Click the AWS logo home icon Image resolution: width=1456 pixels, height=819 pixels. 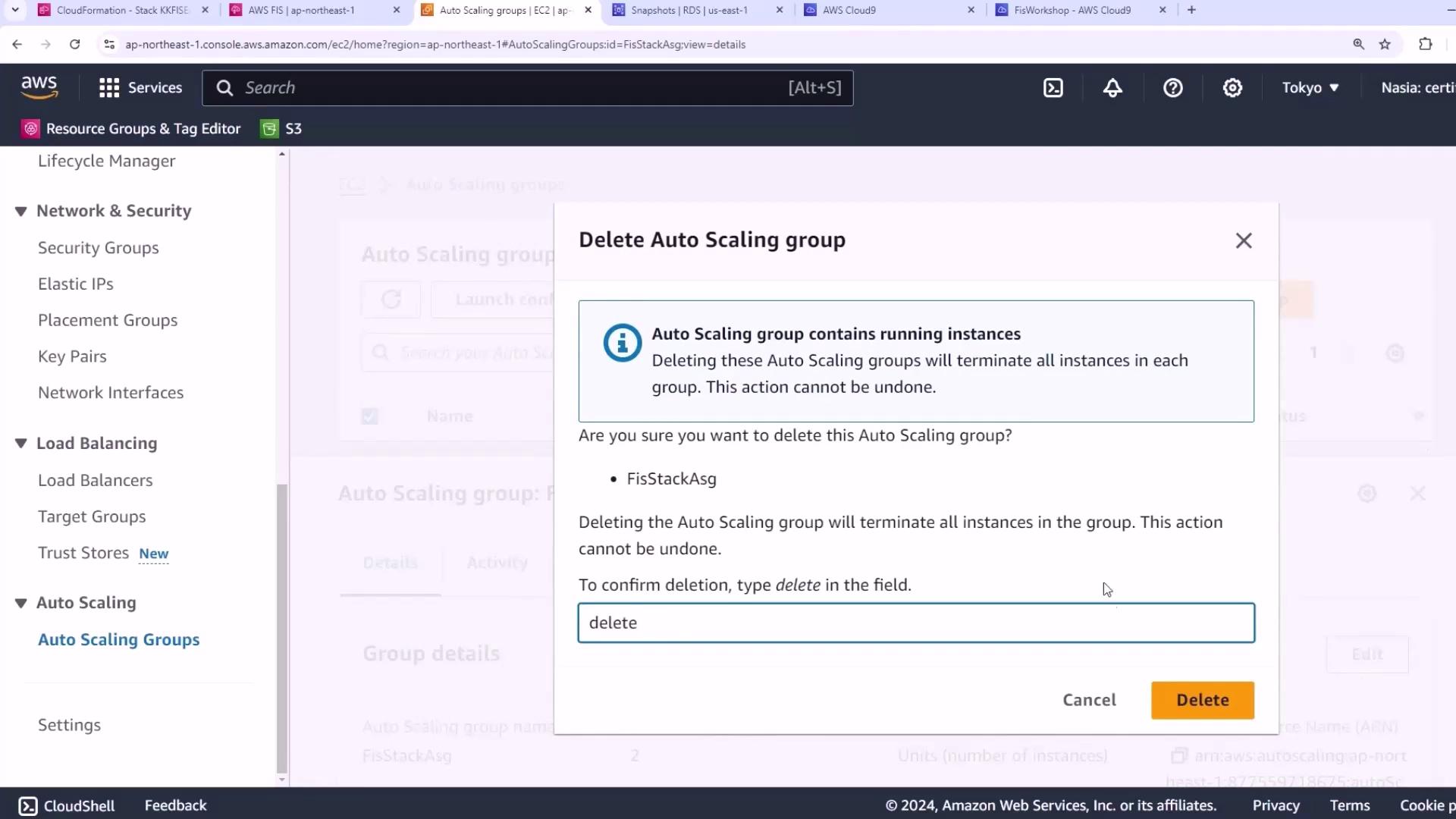pyautogui.click(x=39, y=87)
